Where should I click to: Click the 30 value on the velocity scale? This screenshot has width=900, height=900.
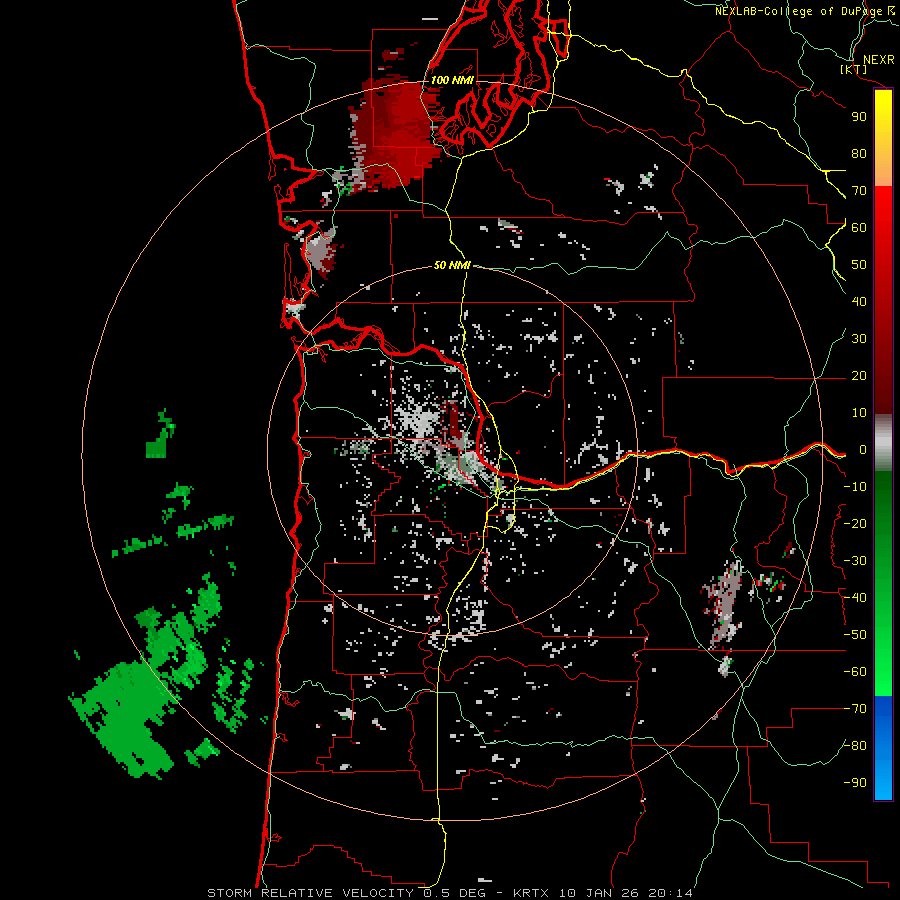(x=859, y=339)
